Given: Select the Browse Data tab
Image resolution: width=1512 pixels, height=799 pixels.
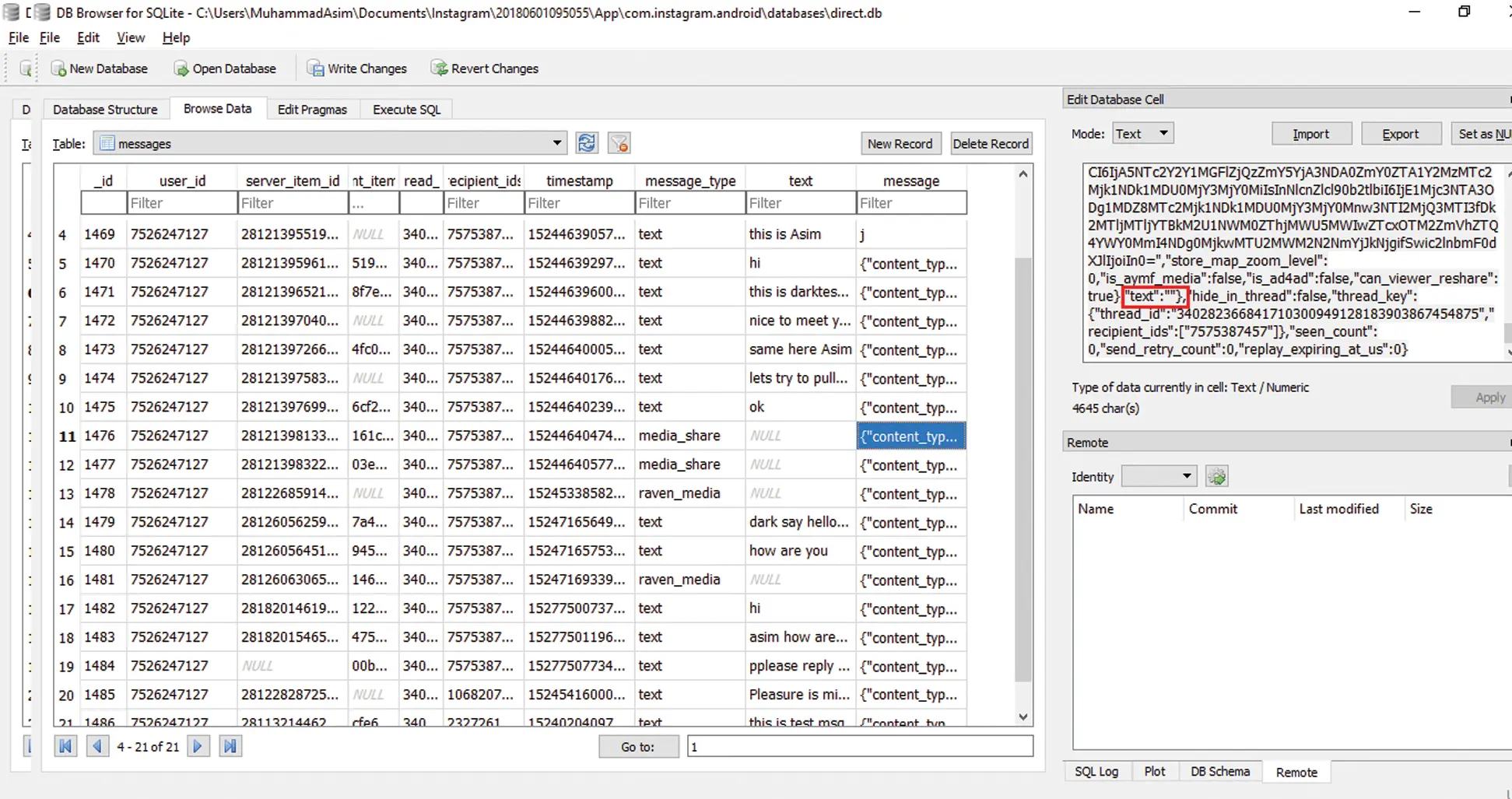Looking at the screenshot, I should [218, 108].
